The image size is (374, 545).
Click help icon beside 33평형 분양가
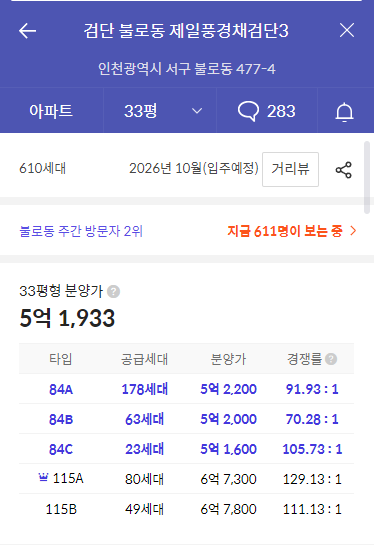(x=113, y=291)
